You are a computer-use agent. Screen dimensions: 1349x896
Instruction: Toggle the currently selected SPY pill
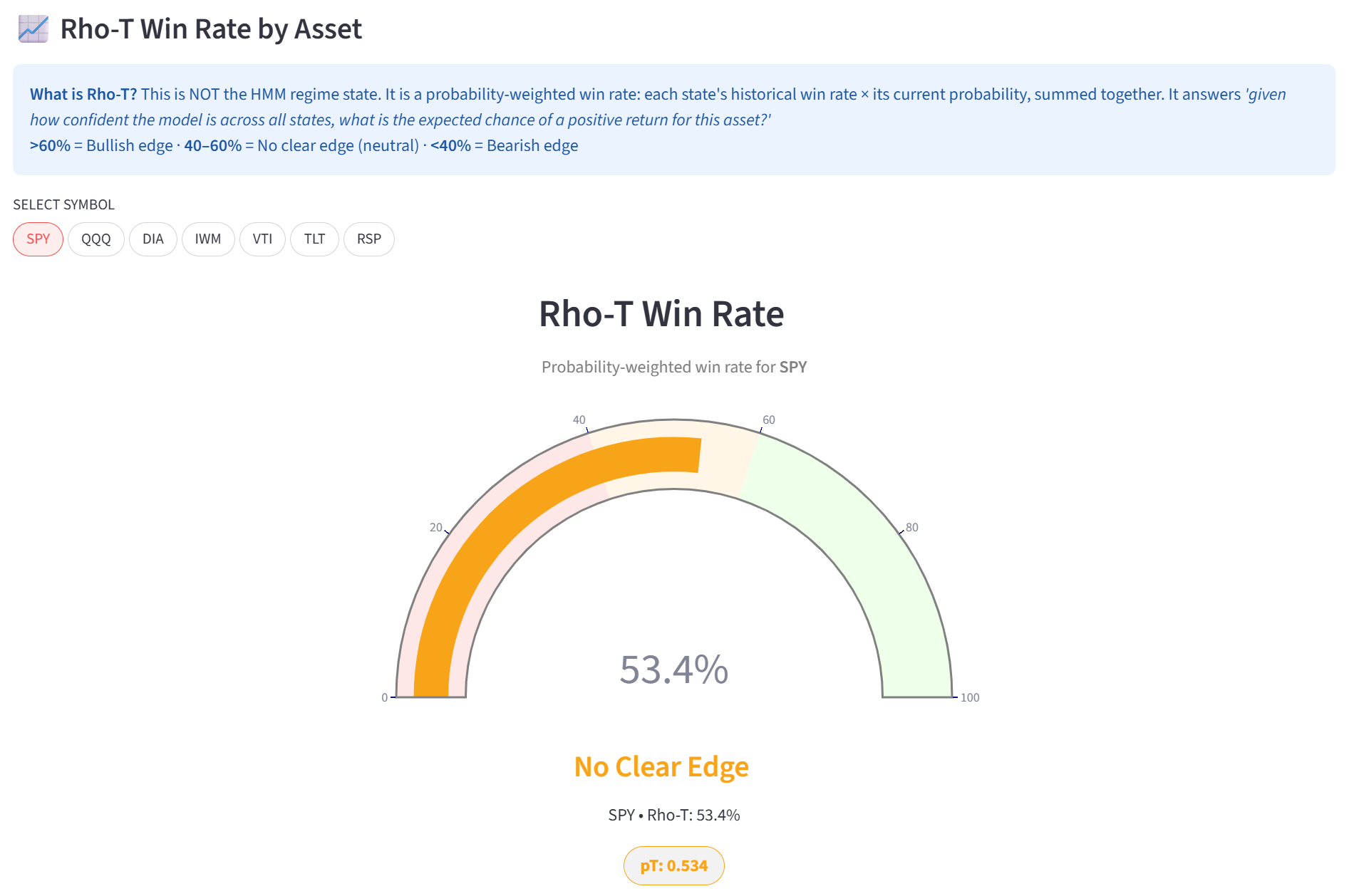(x=38, y=239)
